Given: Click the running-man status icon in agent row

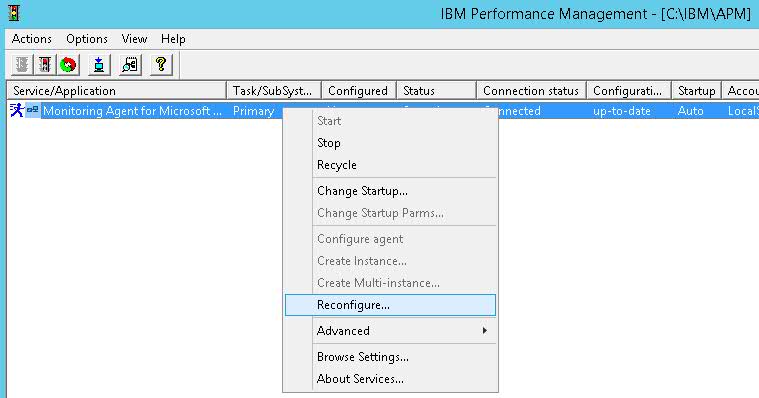Looking at the screenshot, I should pos(17,110).
